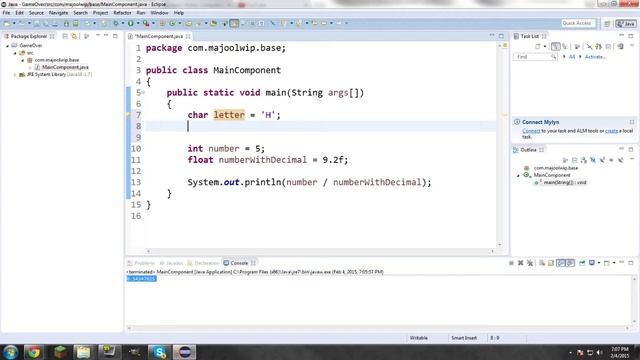Click the Activate... link in Task List

coord(596,57)
